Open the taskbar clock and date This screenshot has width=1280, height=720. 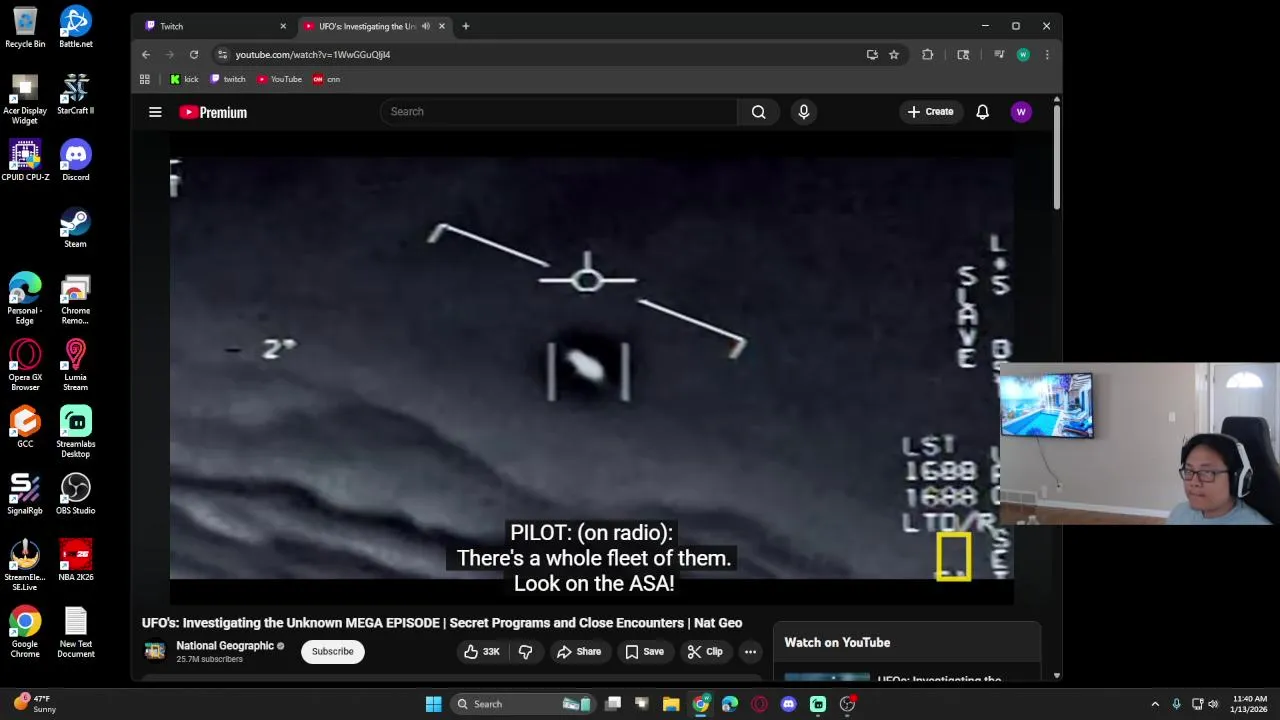click(x=1250, y=704)
